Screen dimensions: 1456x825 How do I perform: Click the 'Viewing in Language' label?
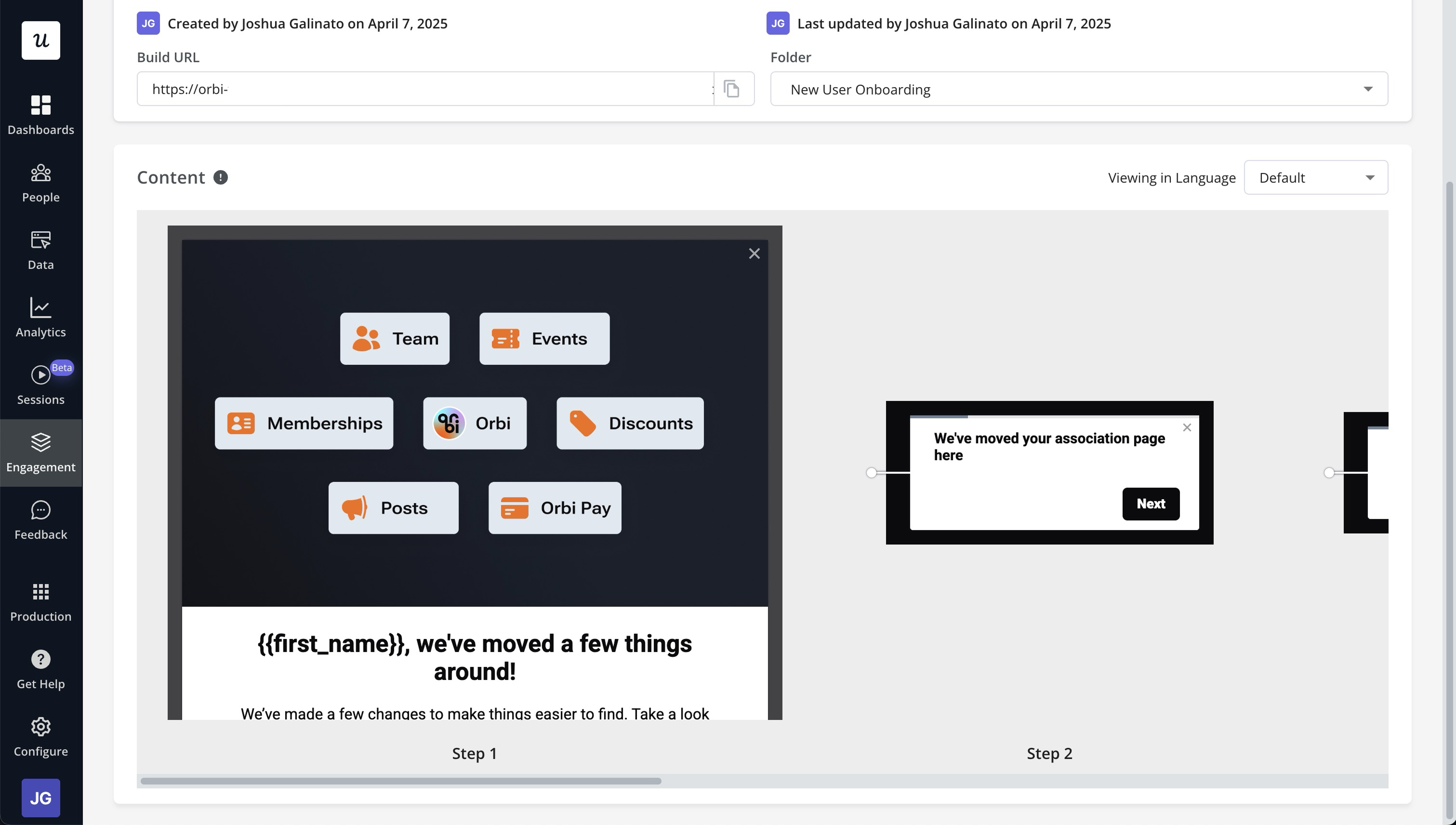1172,178
